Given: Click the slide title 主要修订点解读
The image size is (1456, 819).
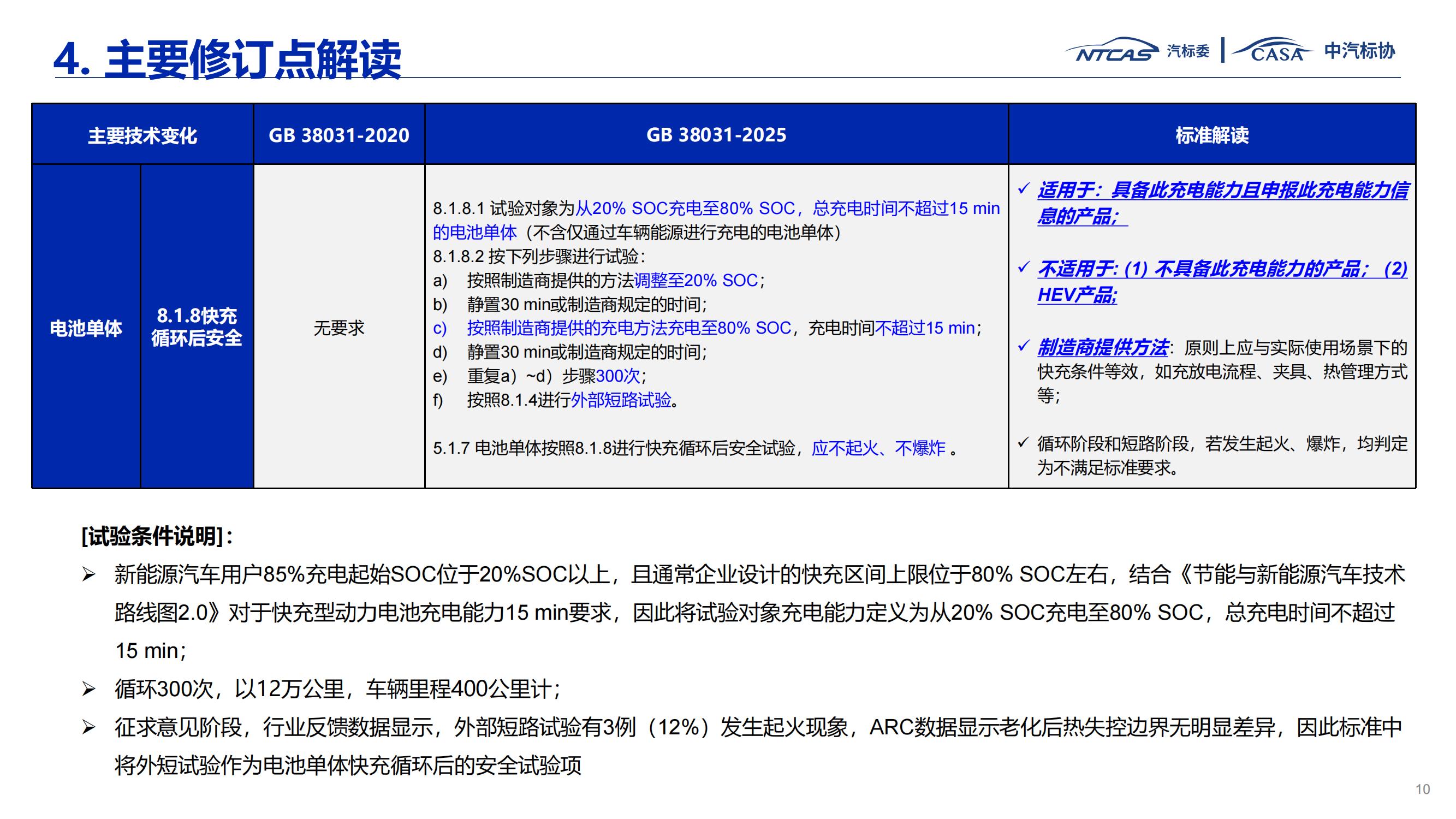Looking at the screenshot, I should click(x=228, y=60).
